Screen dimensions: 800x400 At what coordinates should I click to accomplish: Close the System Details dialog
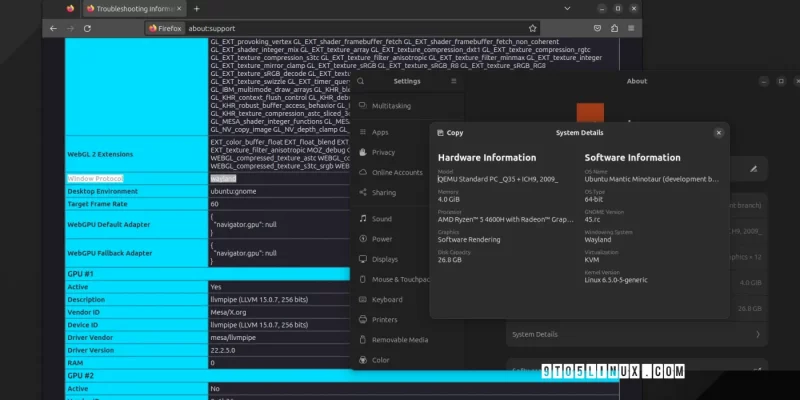718,133
